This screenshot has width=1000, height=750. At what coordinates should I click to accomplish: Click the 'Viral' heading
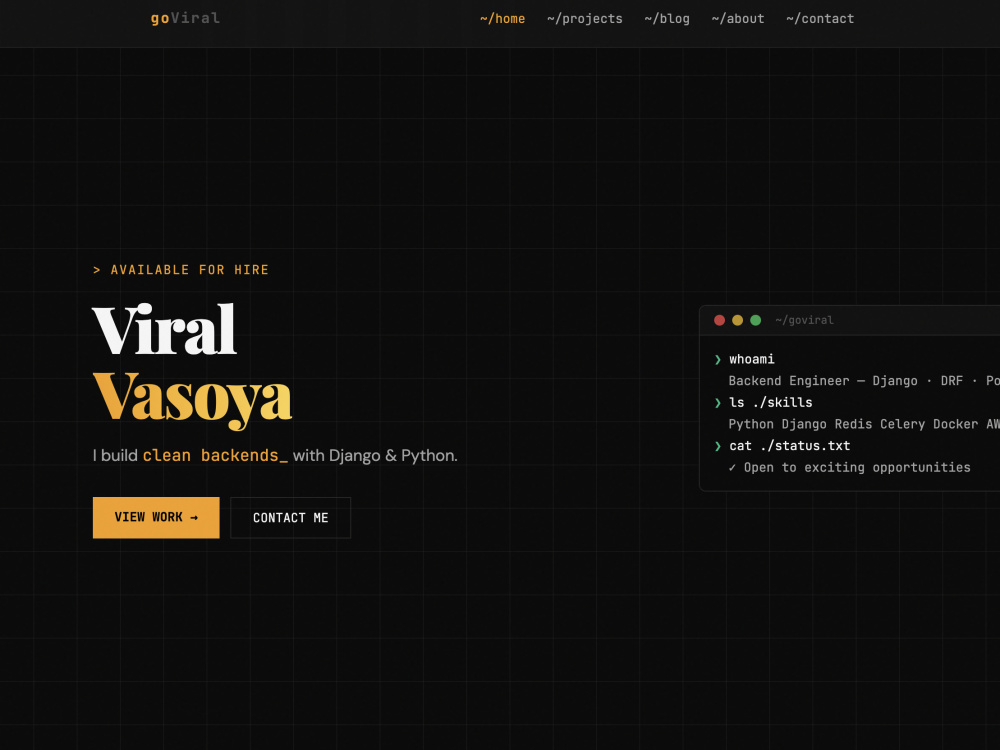click(x=165, y=329)
